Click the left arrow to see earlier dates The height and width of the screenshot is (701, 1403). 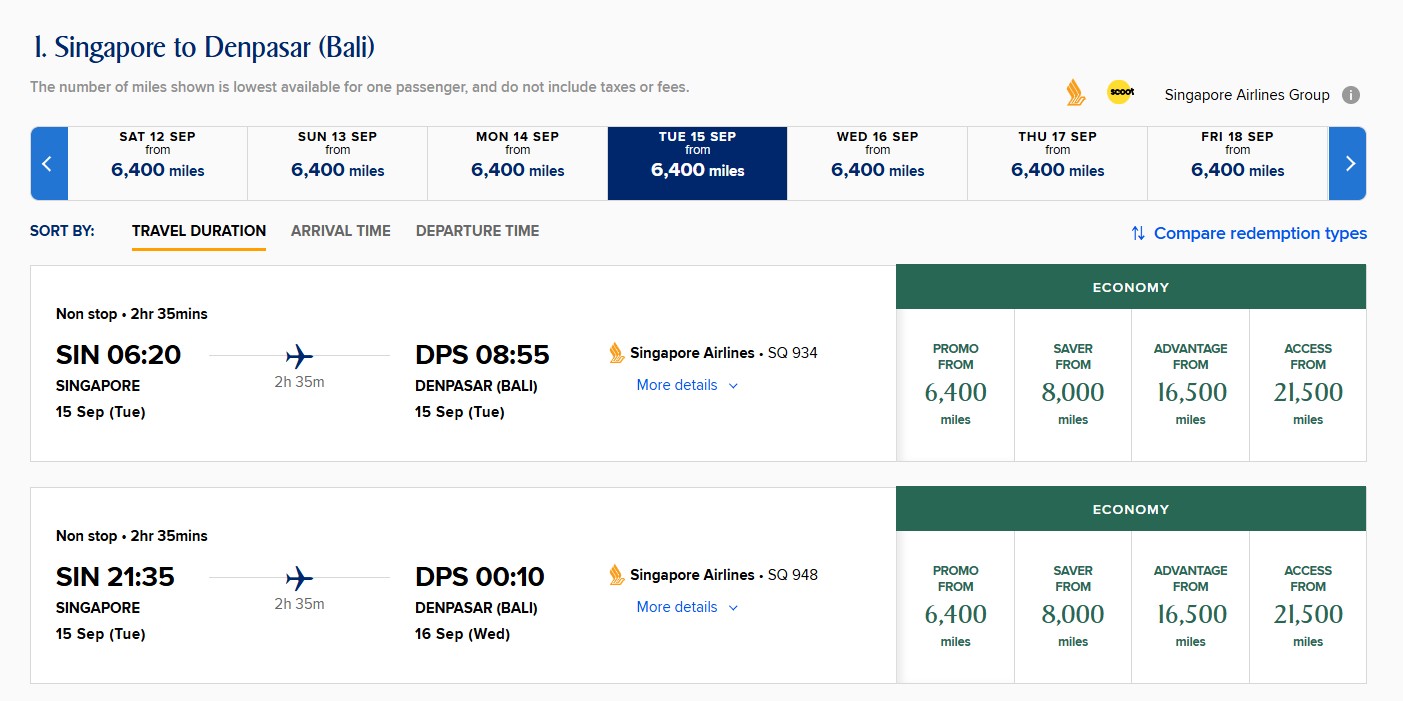(x=48, y=163)
